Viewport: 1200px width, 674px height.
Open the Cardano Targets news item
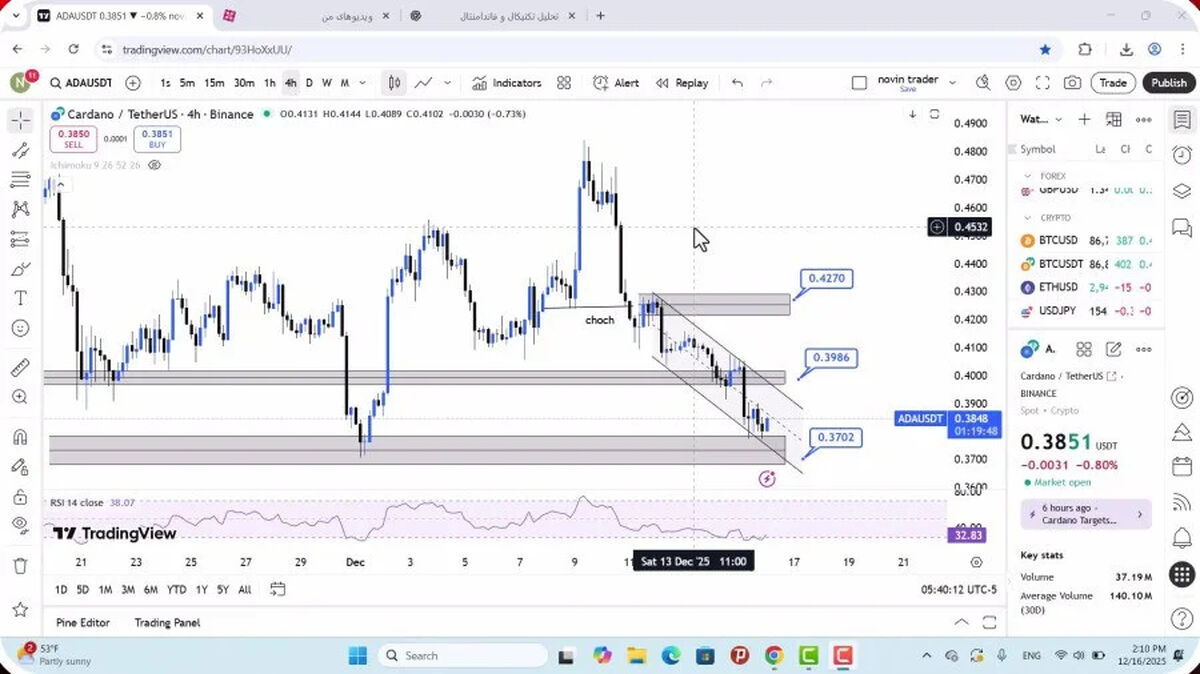(1086, 514)
